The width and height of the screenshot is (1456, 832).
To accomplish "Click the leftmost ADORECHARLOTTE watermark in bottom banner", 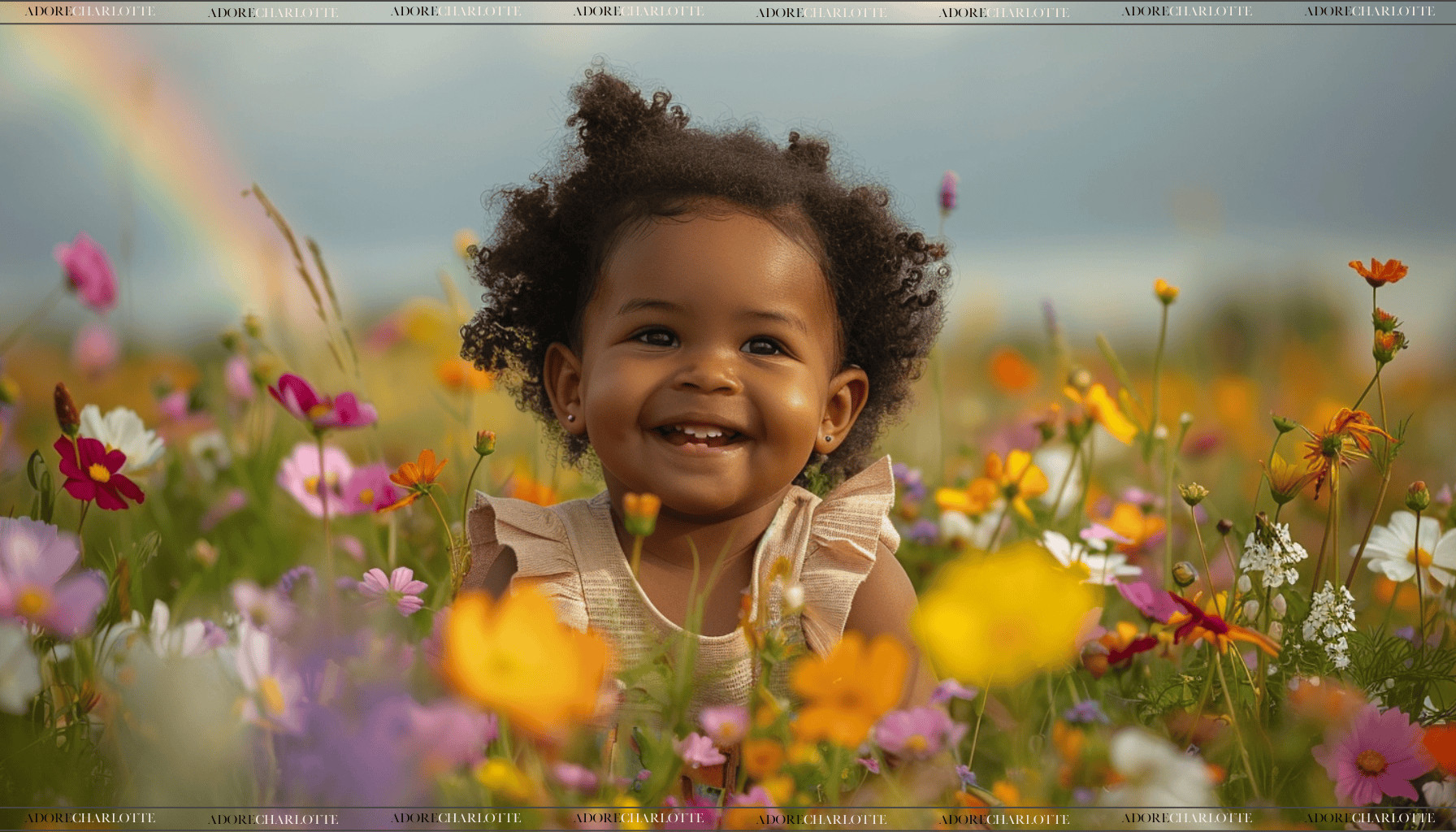I will pos(89,818).
